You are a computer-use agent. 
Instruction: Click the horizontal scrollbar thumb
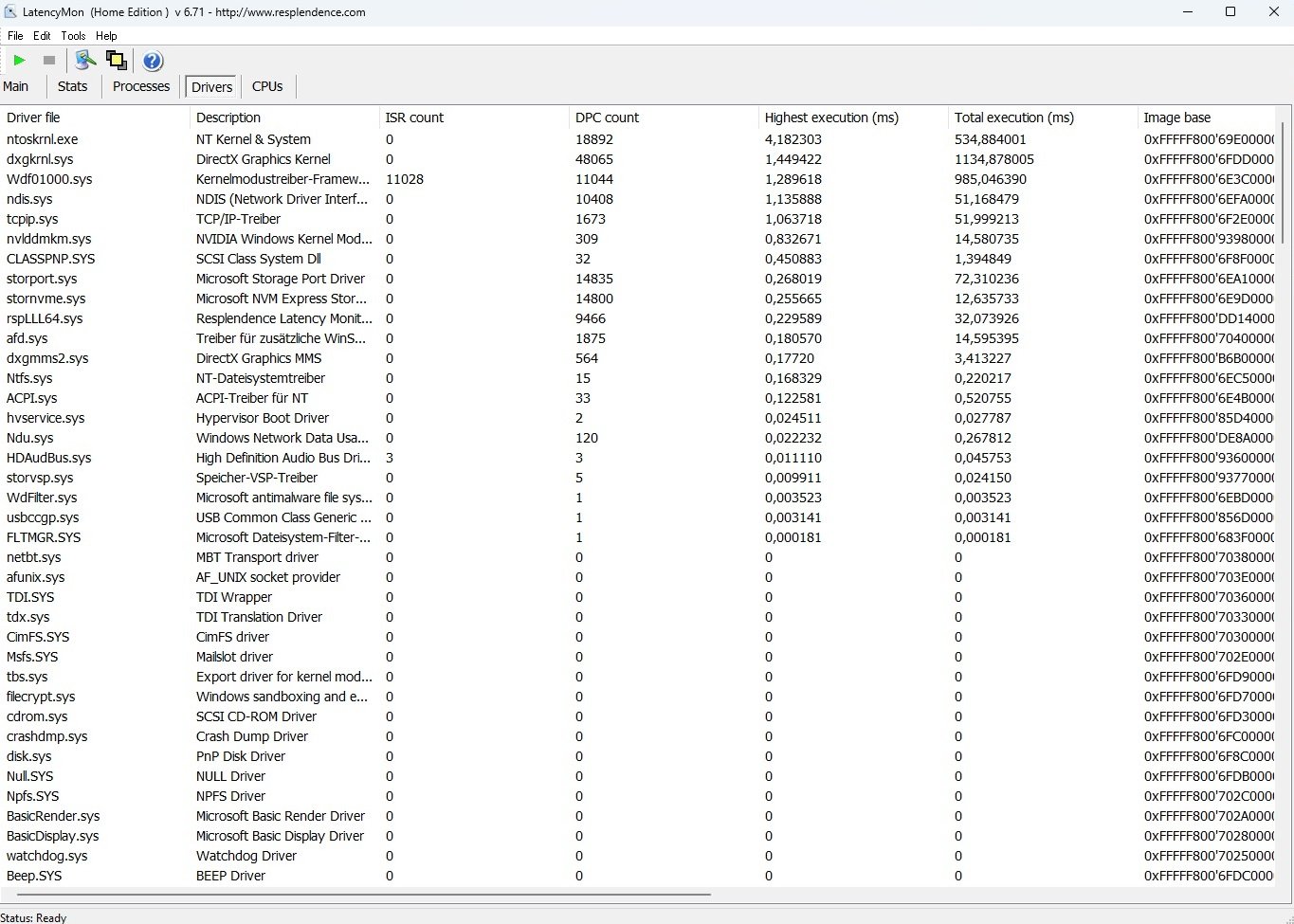click(x=363, y=894)
